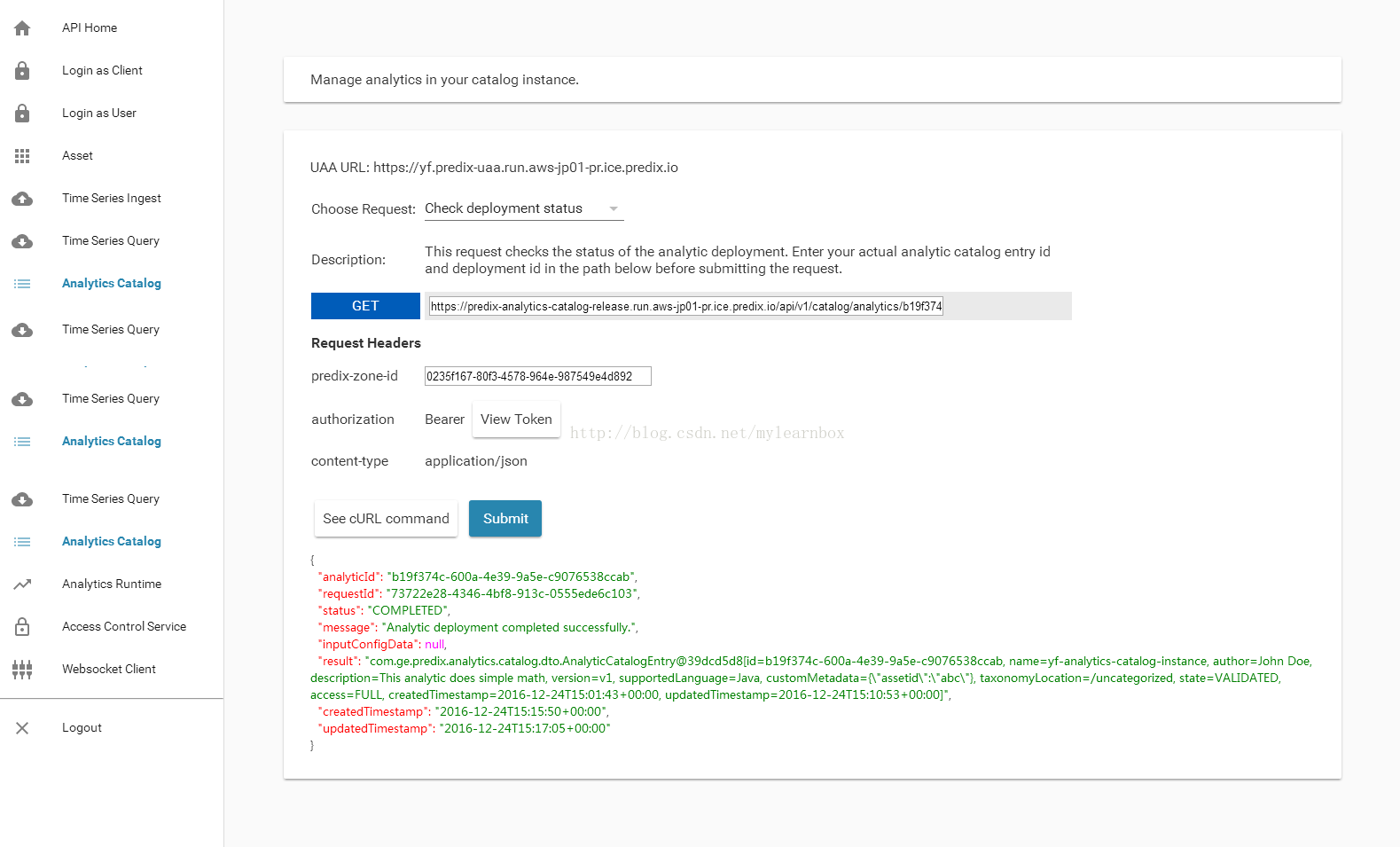Viewport: 1400px width, 847px height.
Task: Click the "createdTimestamp" response line
Action: click(x=464, y=711)
